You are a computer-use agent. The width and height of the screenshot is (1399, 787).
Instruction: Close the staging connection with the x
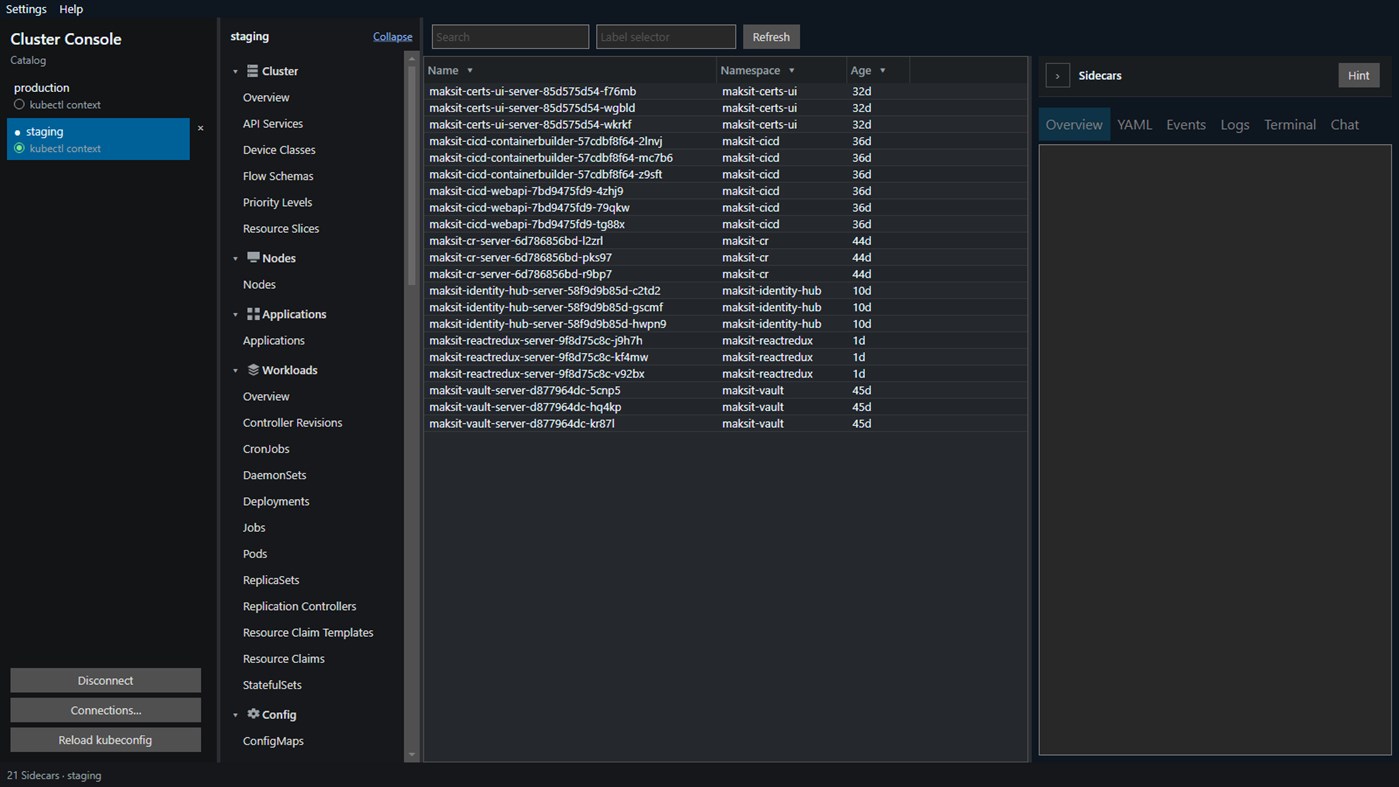click(200, 128)
